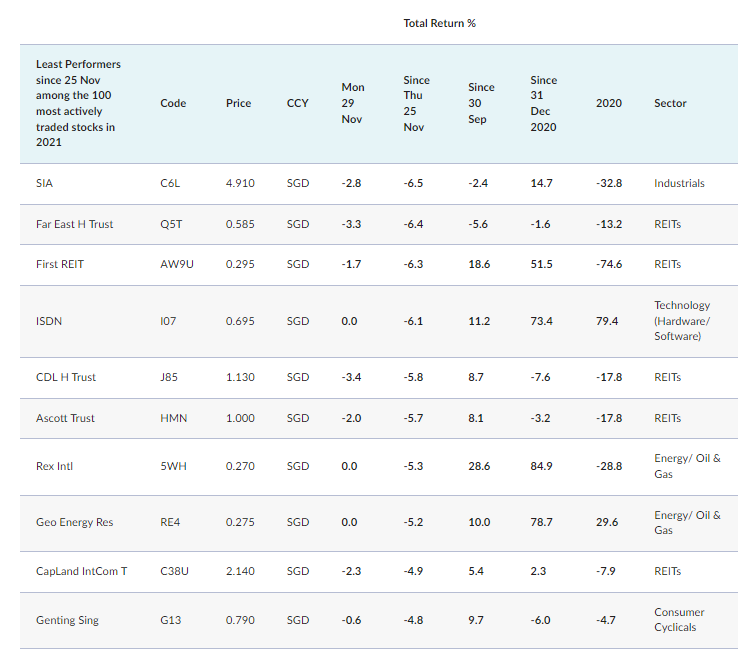
Task: Click CapLand IntCom T name
Action: click(x=81, y=571)
